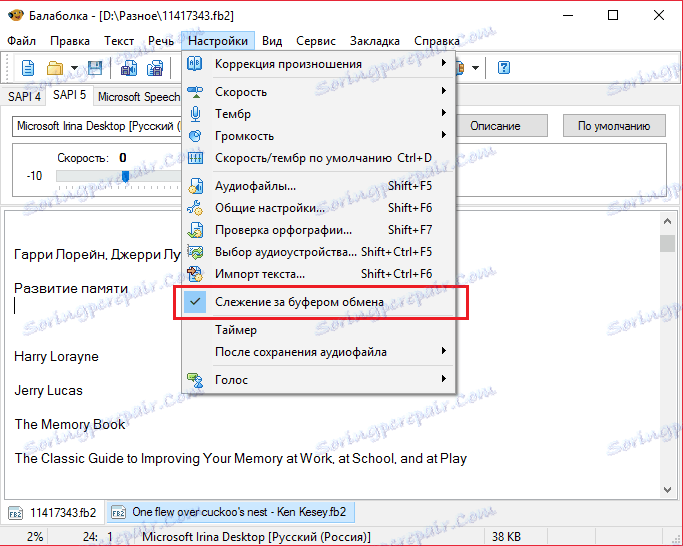Open the Правка menu
This screenshot has width=683, height=546.
(70, 41)
